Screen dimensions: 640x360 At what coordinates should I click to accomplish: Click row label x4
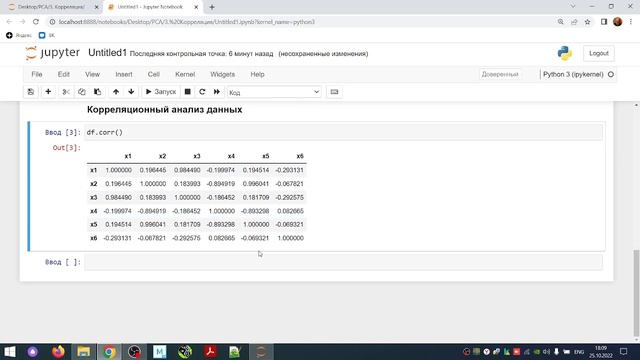coord(93,211)
